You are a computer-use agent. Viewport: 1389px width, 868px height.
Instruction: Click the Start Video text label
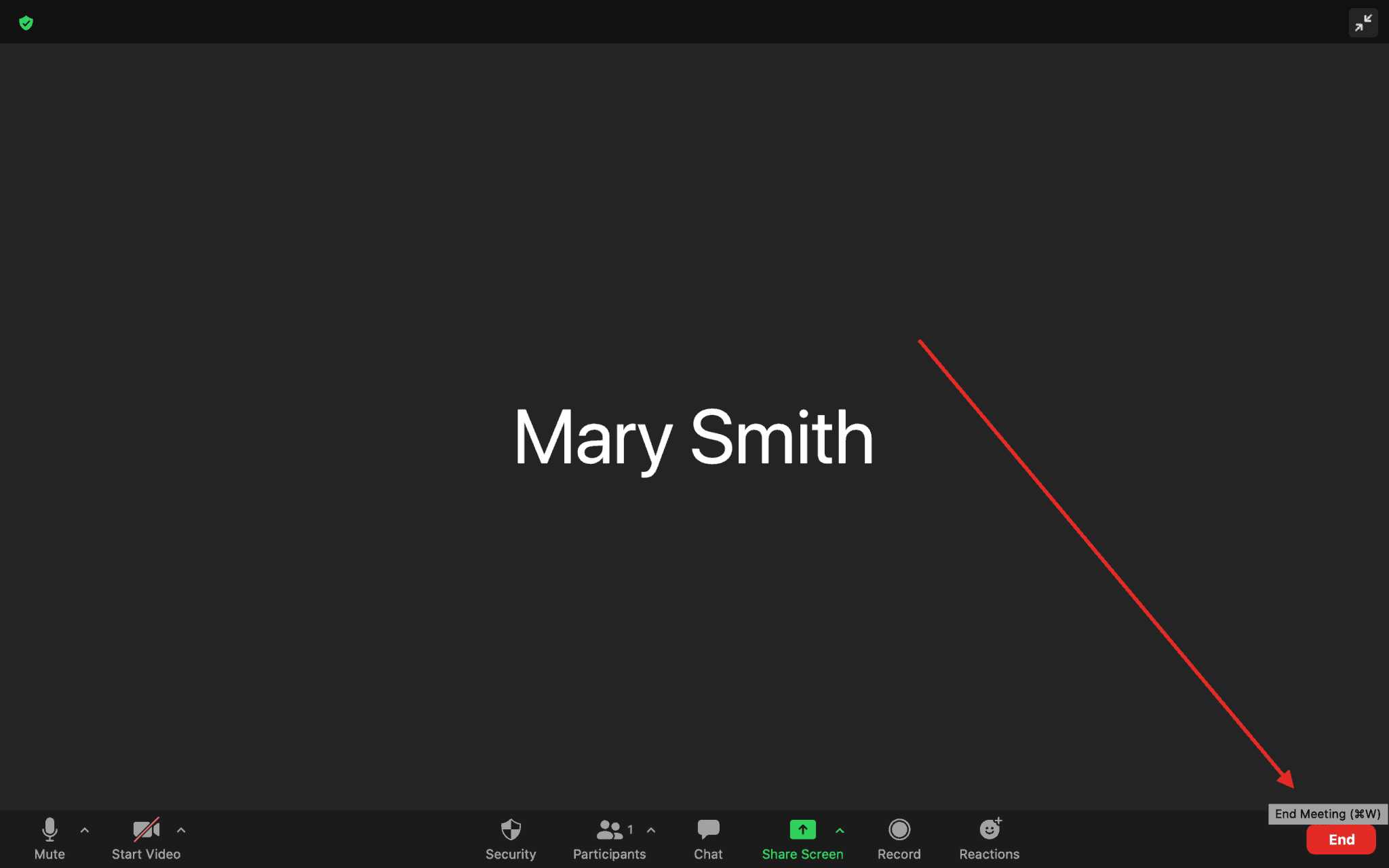pos(146,854)
